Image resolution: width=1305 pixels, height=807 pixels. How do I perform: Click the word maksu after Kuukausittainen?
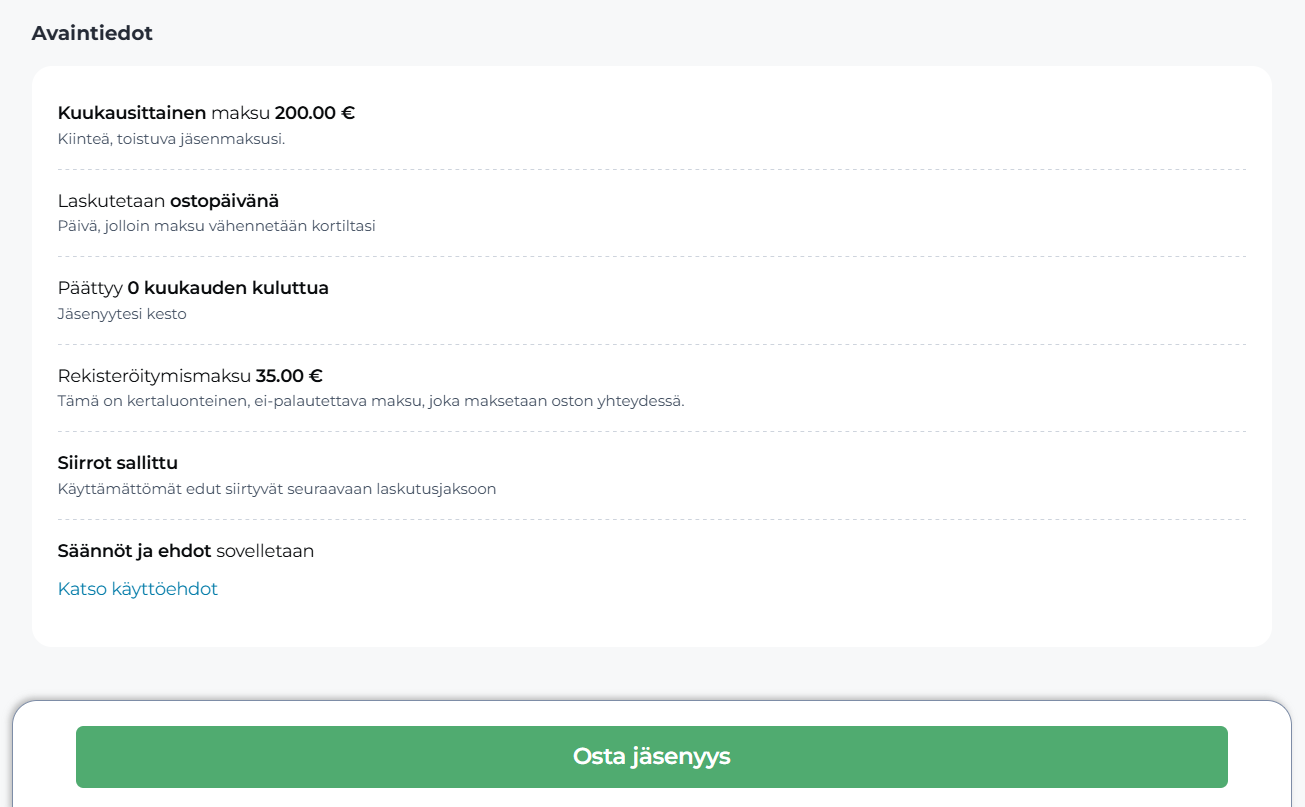240,113
